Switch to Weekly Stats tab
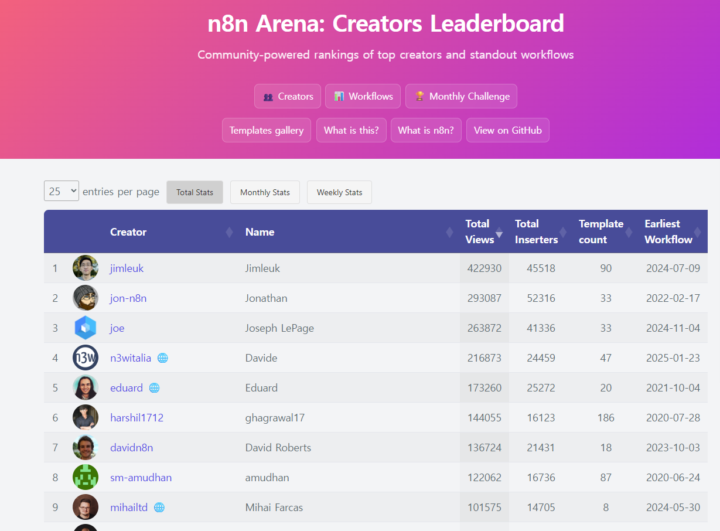The height and width of the screenshot is (531, 720). click(x=339, y=192)
